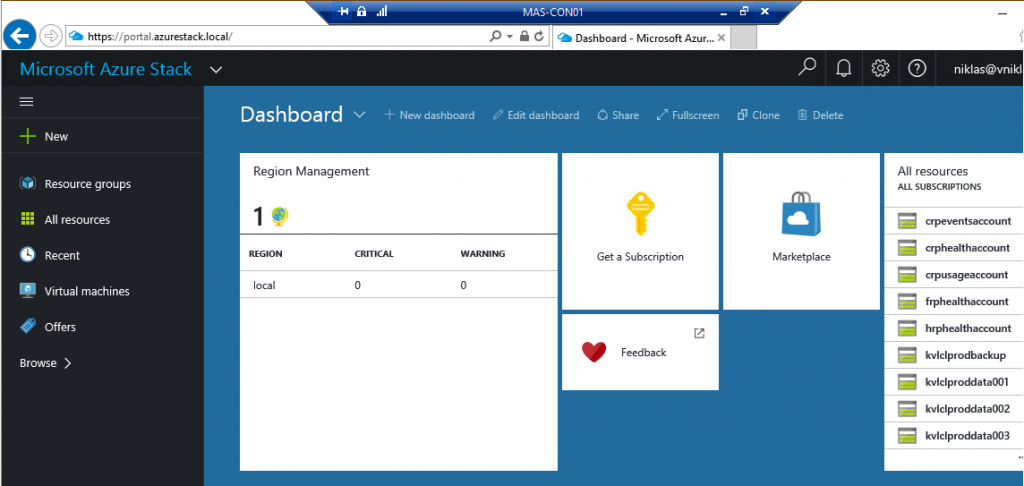Close the Dashboard browser tab
This screenshot has width=1024, height=486.
(721, 38)
